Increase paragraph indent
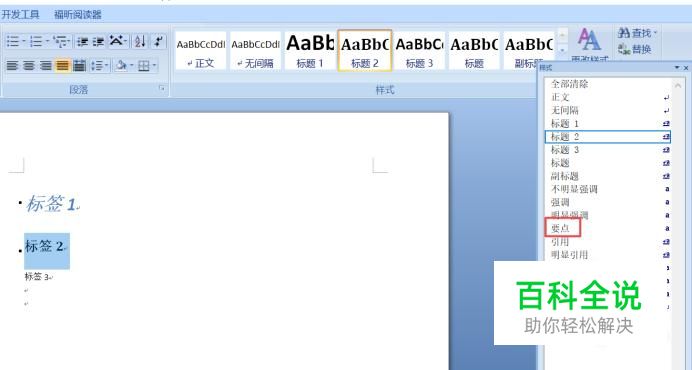Viewport: 692px width, 370px height. tap(98, 42)
